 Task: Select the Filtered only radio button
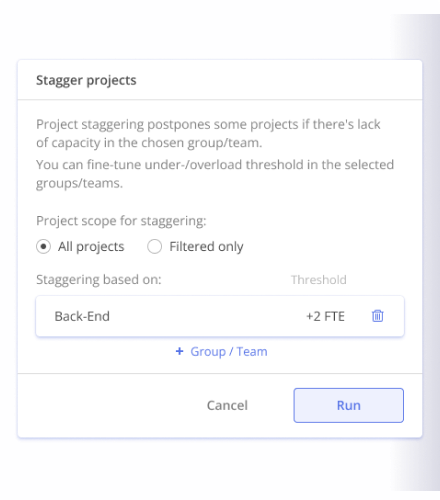(154, 247)
